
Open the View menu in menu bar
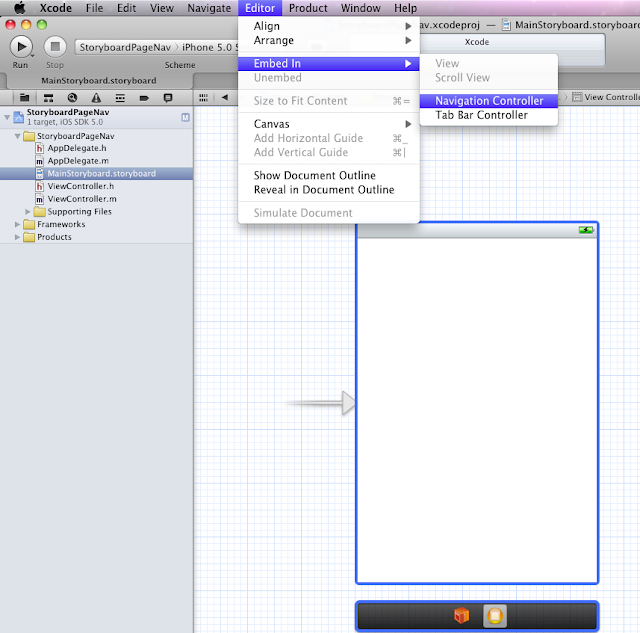162,8
